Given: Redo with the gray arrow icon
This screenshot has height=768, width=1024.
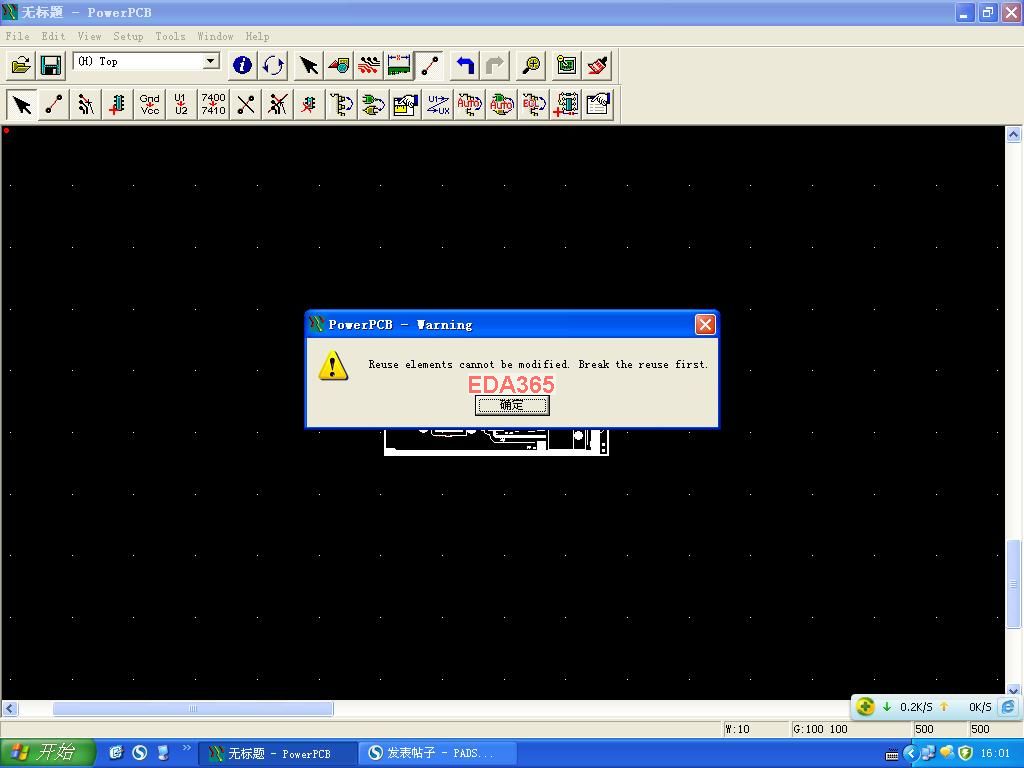Looking at the screenshot, I should [495, 65].
